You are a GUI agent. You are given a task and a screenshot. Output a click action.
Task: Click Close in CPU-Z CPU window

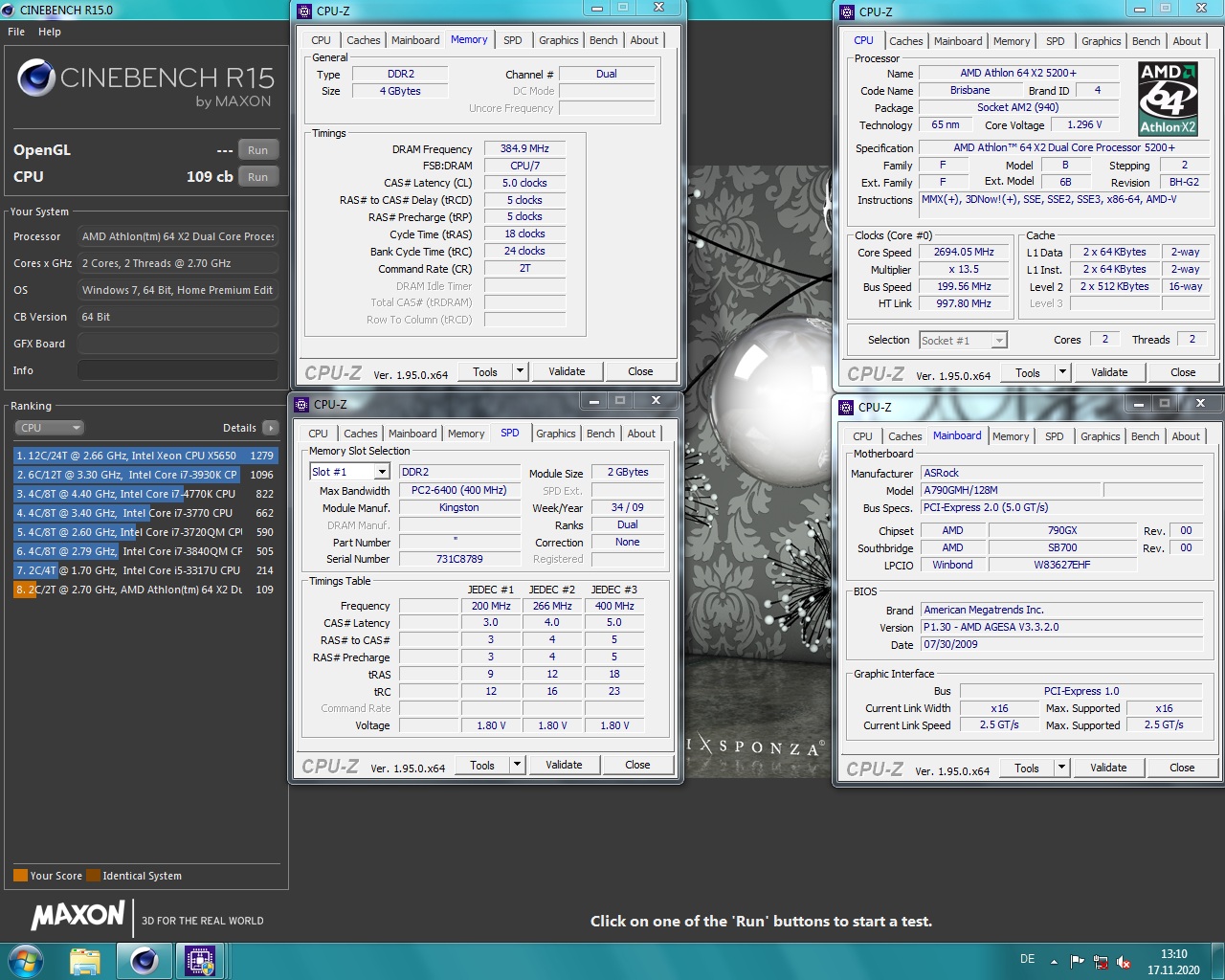click(x=1183, y=372)
